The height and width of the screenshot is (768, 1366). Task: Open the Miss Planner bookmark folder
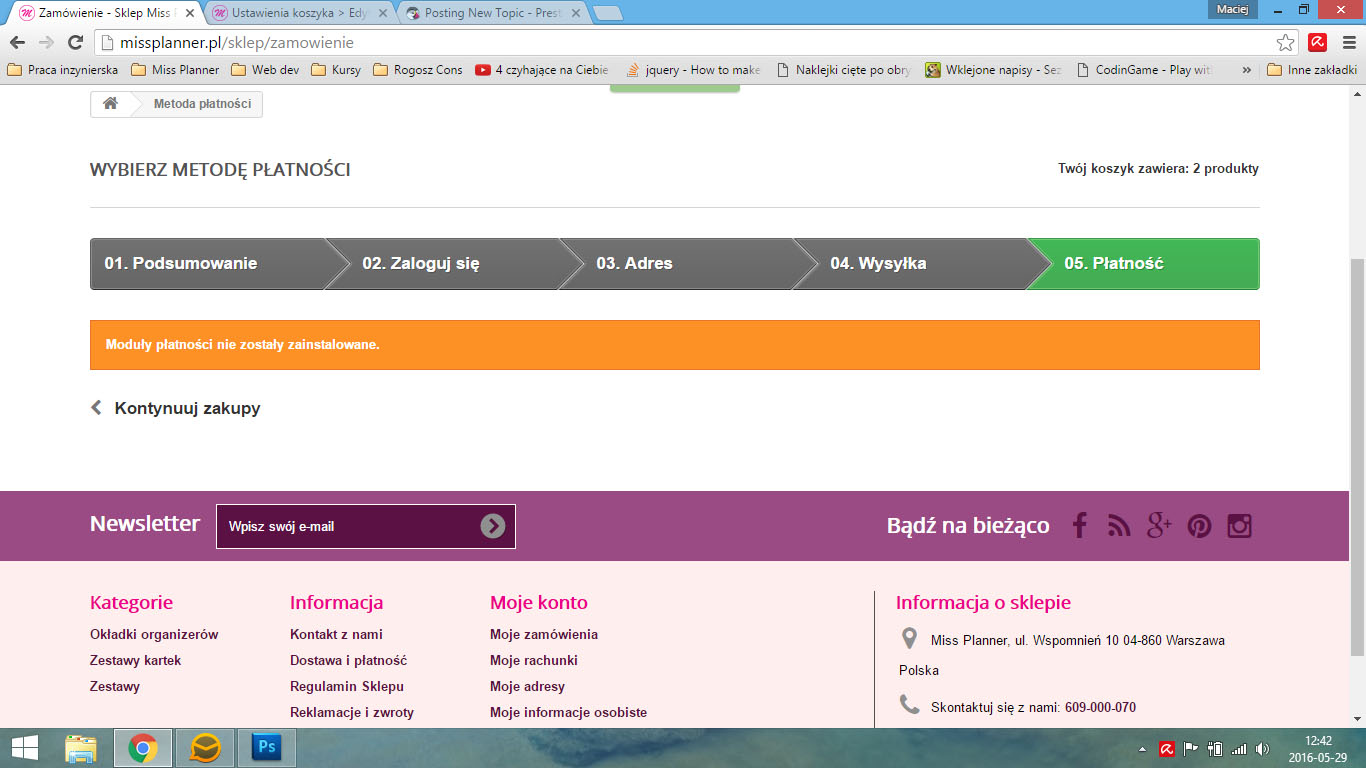tap(175, 70)
